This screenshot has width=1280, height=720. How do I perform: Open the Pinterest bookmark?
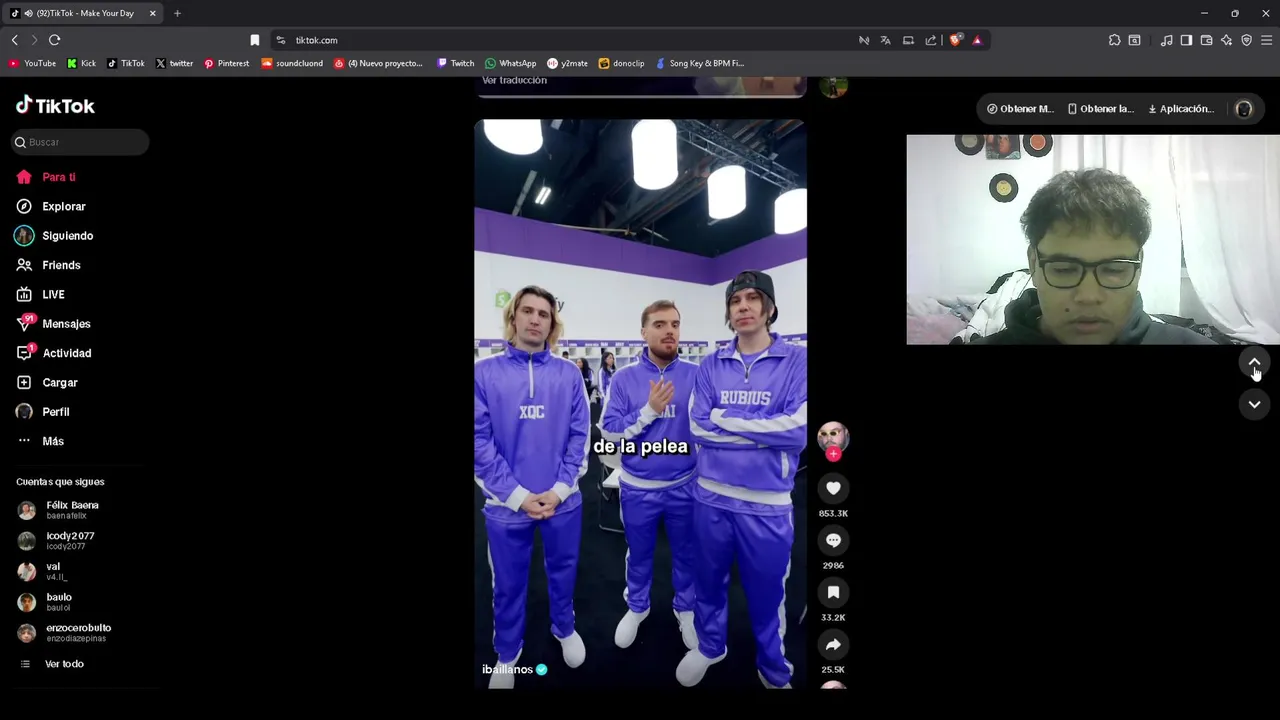coord(226,63)
